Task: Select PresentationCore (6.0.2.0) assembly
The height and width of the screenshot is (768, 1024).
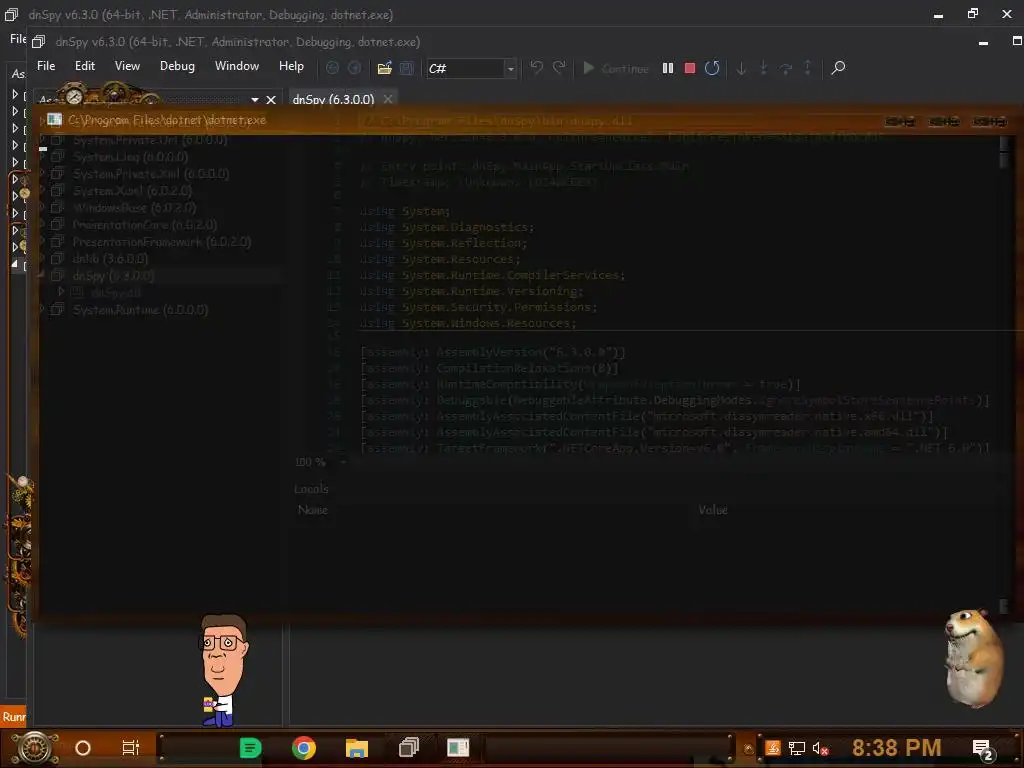Action: coord(145,225)
